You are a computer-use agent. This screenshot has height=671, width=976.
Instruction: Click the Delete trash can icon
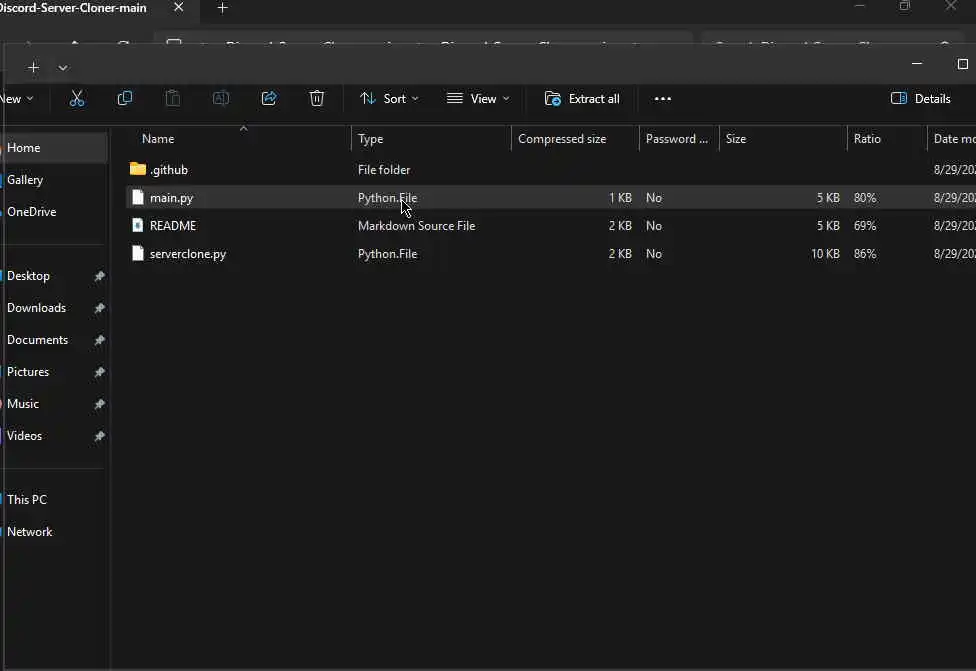(317, 98)
